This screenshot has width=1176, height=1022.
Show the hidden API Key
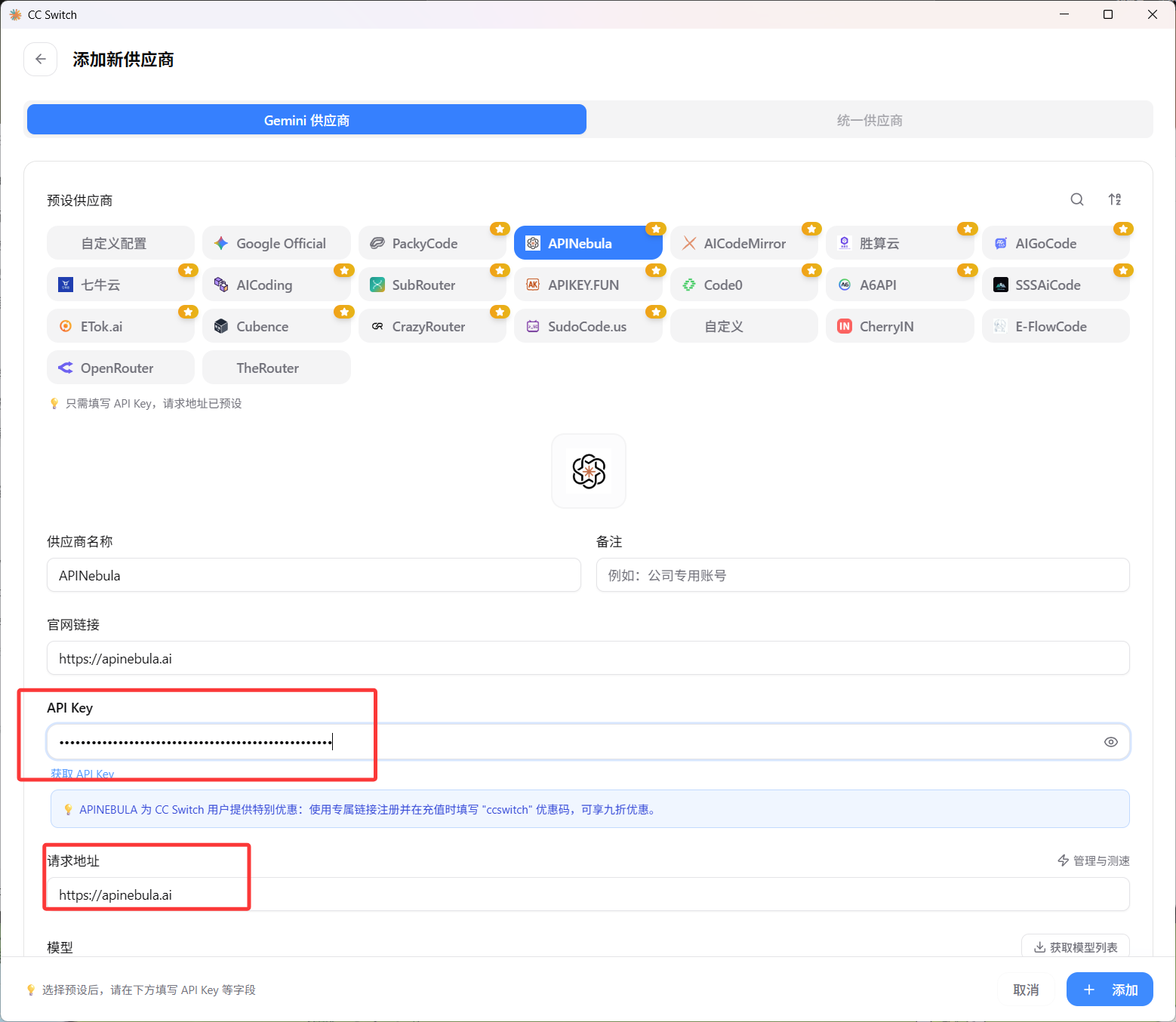point(1111,742)
